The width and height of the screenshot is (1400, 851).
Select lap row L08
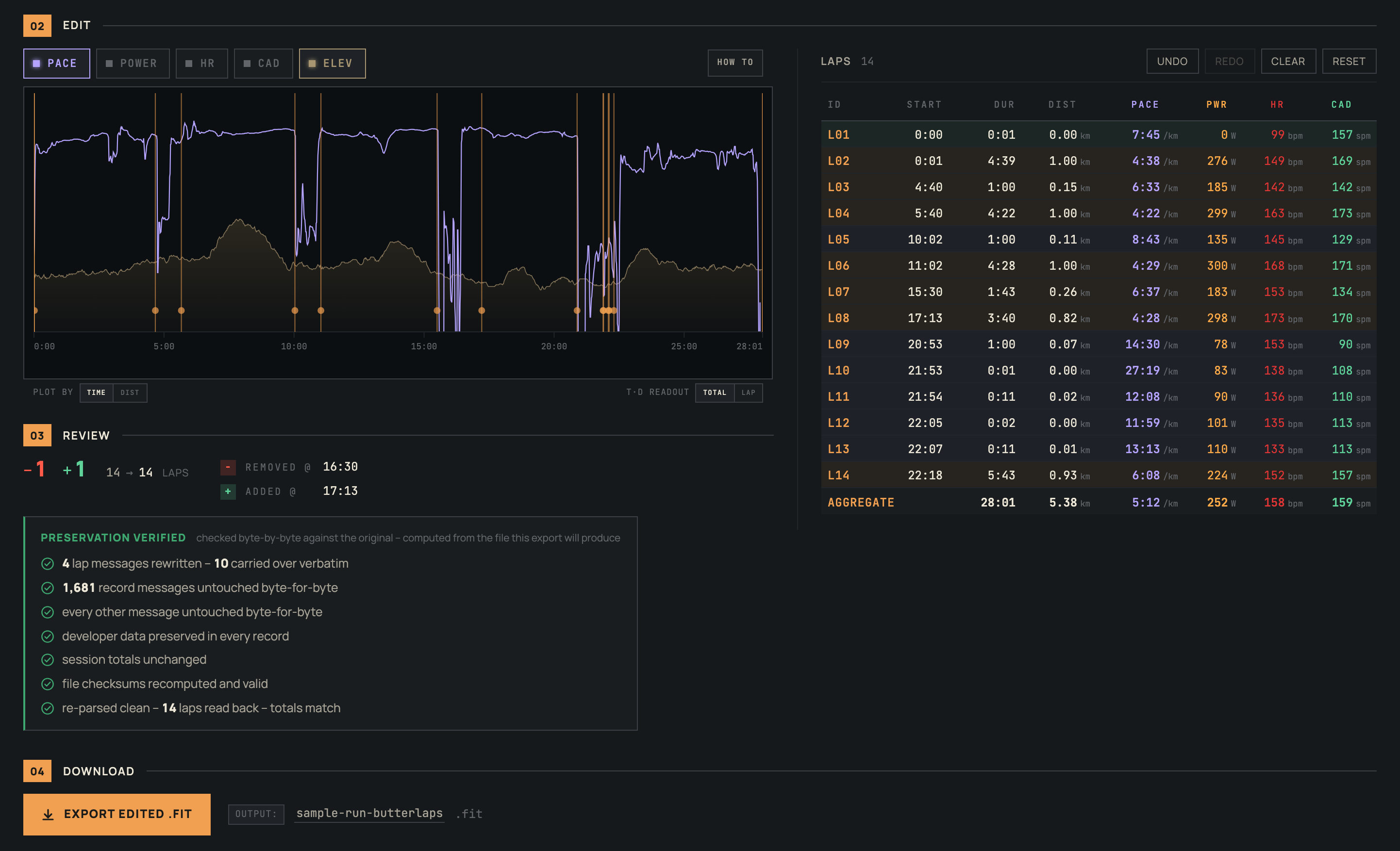pyautogui.click(x=1098, y=318)
